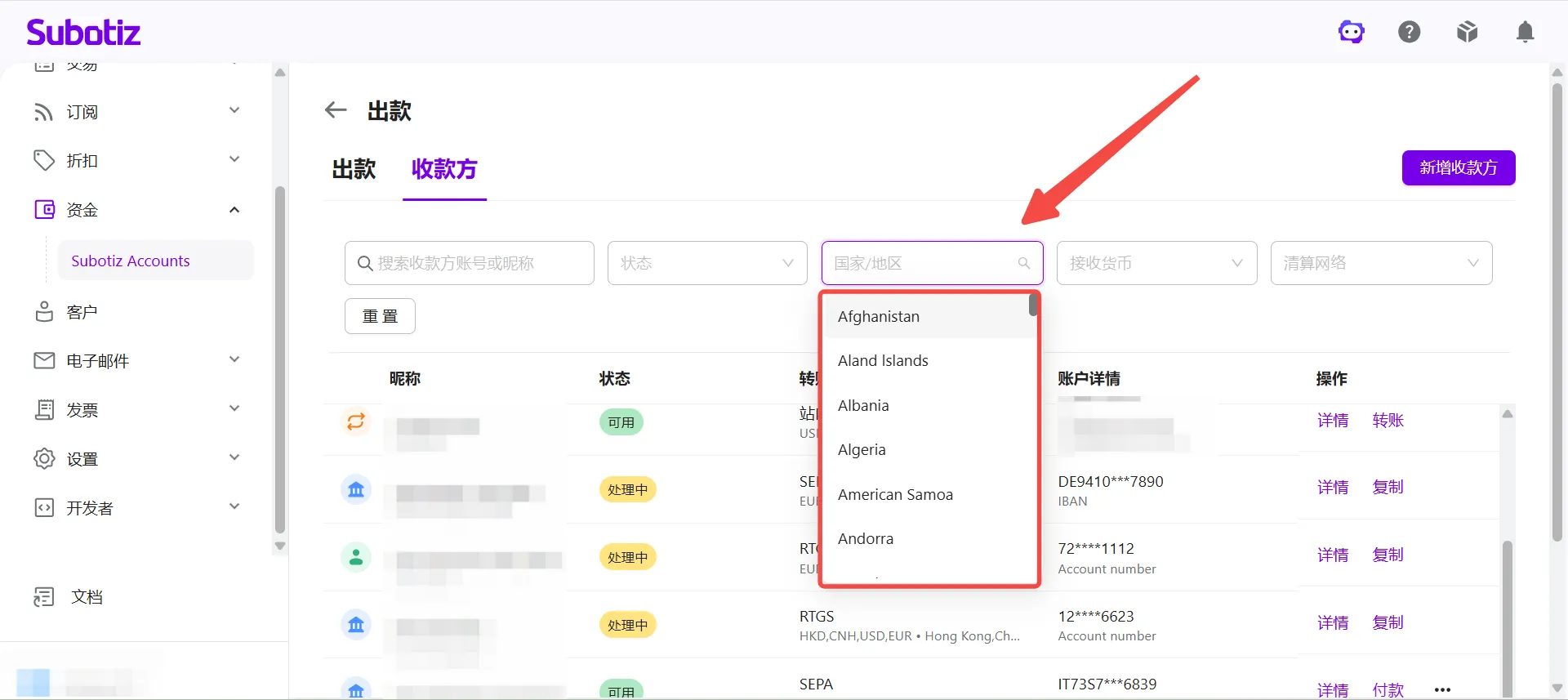Click the 发票 invoice icon

(x=43, y=410)
